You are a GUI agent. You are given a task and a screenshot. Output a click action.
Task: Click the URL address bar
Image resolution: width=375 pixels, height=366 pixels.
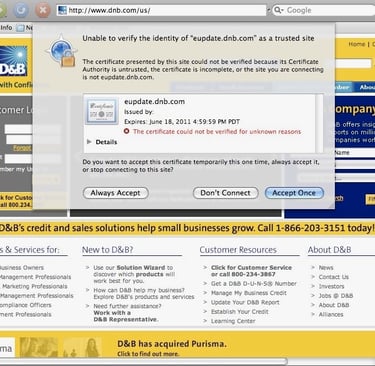(161, 10)
